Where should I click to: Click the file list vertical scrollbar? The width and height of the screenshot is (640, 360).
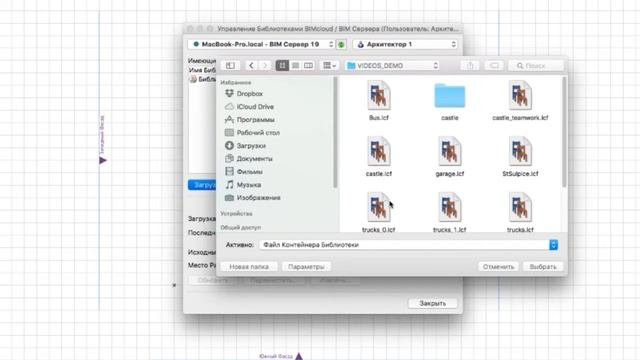564,132
